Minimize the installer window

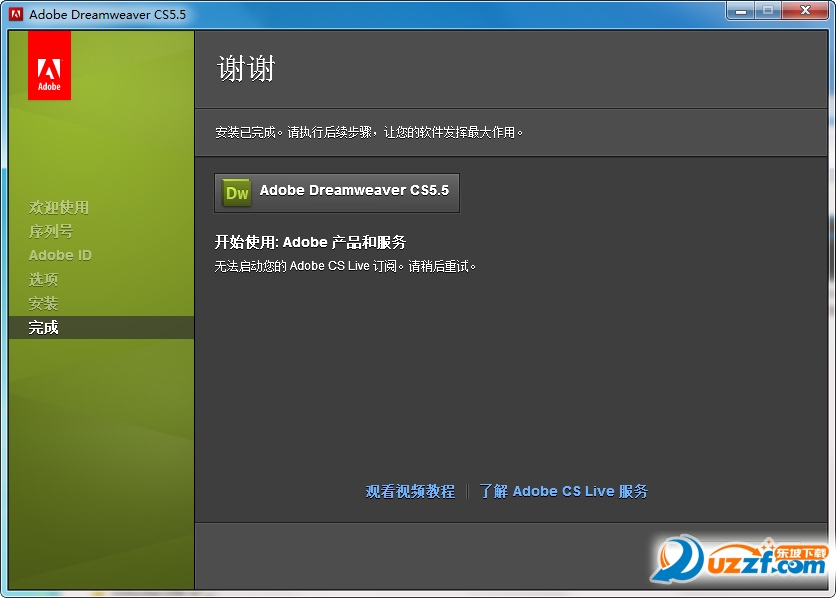pos(741,11)
